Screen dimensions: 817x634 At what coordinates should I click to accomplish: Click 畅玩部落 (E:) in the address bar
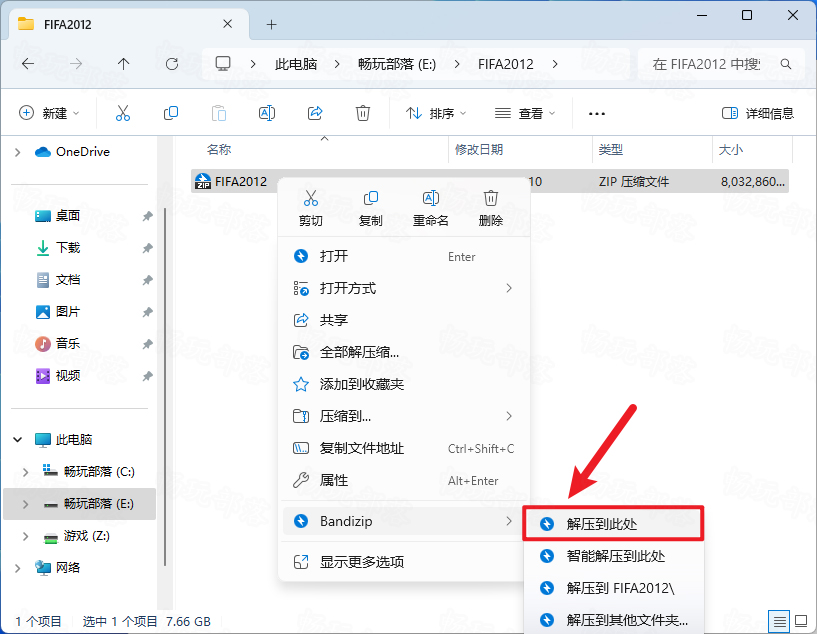point(397,64)
